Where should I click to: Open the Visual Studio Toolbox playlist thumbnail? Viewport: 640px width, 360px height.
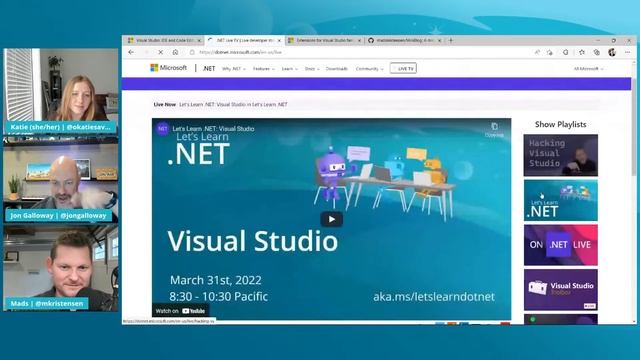(560, 290)
